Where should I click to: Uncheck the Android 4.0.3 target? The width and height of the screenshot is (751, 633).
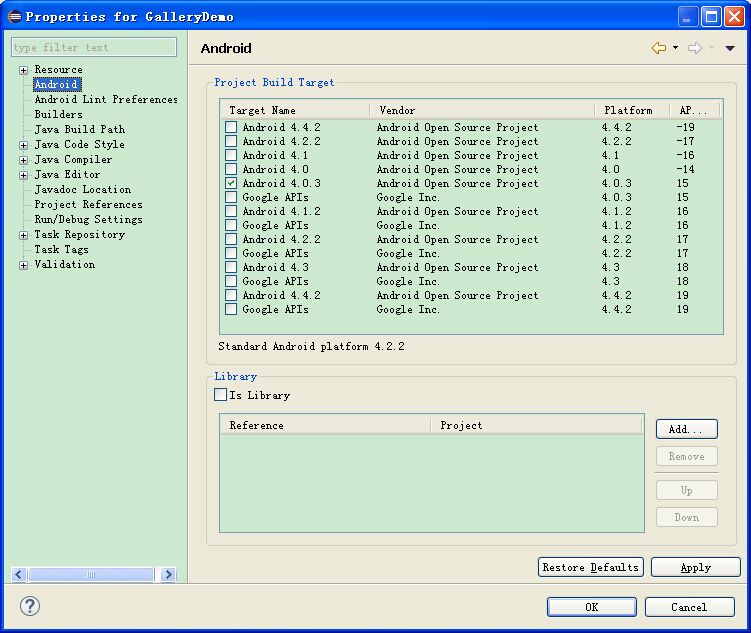(231, 183)
